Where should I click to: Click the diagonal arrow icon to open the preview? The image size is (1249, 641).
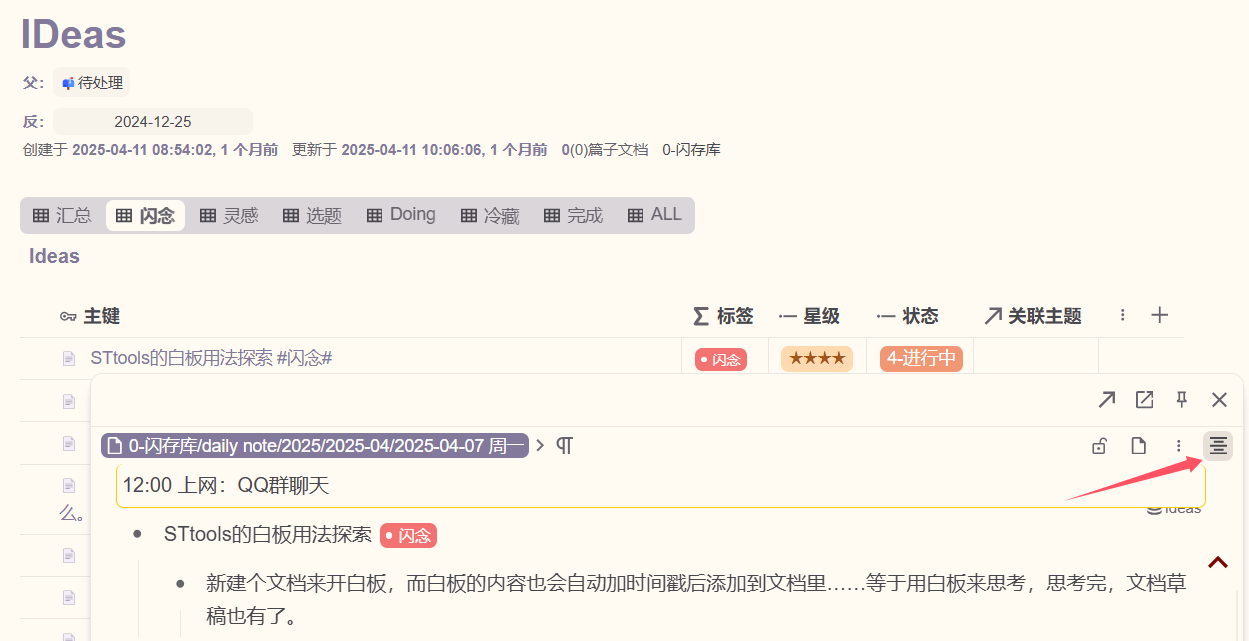coord(1106,400)
